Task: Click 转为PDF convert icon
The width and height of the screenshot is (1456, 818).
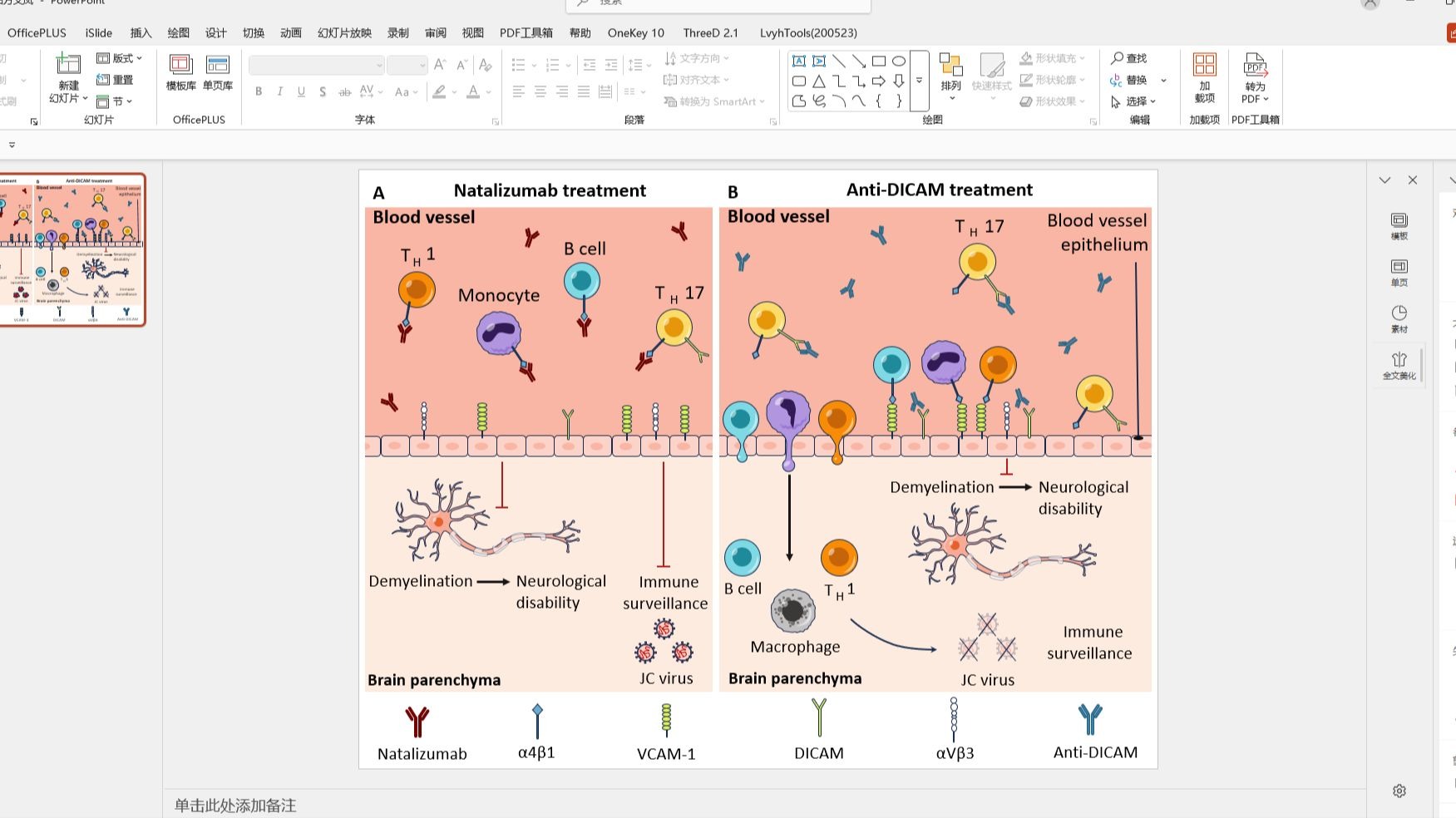Action: (1256, 76)
